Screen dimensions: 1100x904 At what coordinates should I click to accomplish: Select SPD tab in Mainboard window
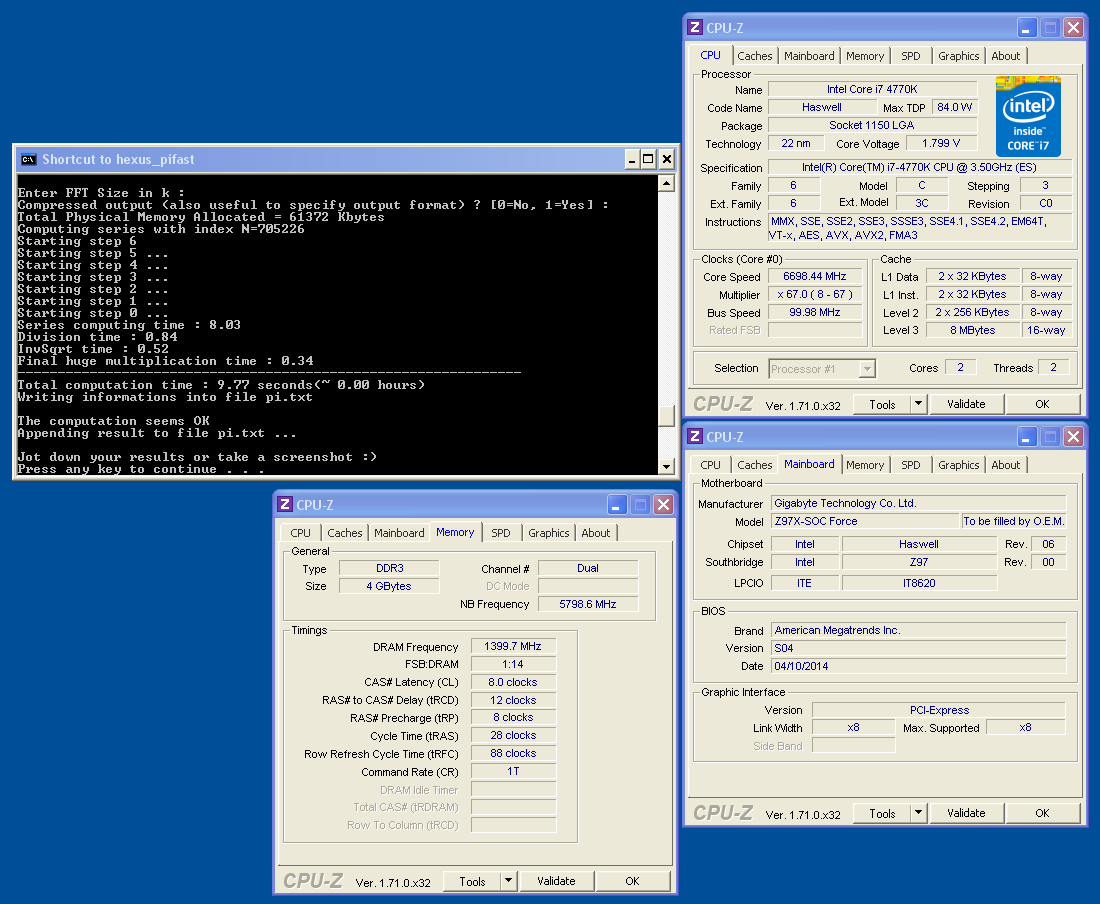click(x=911, y=465)
